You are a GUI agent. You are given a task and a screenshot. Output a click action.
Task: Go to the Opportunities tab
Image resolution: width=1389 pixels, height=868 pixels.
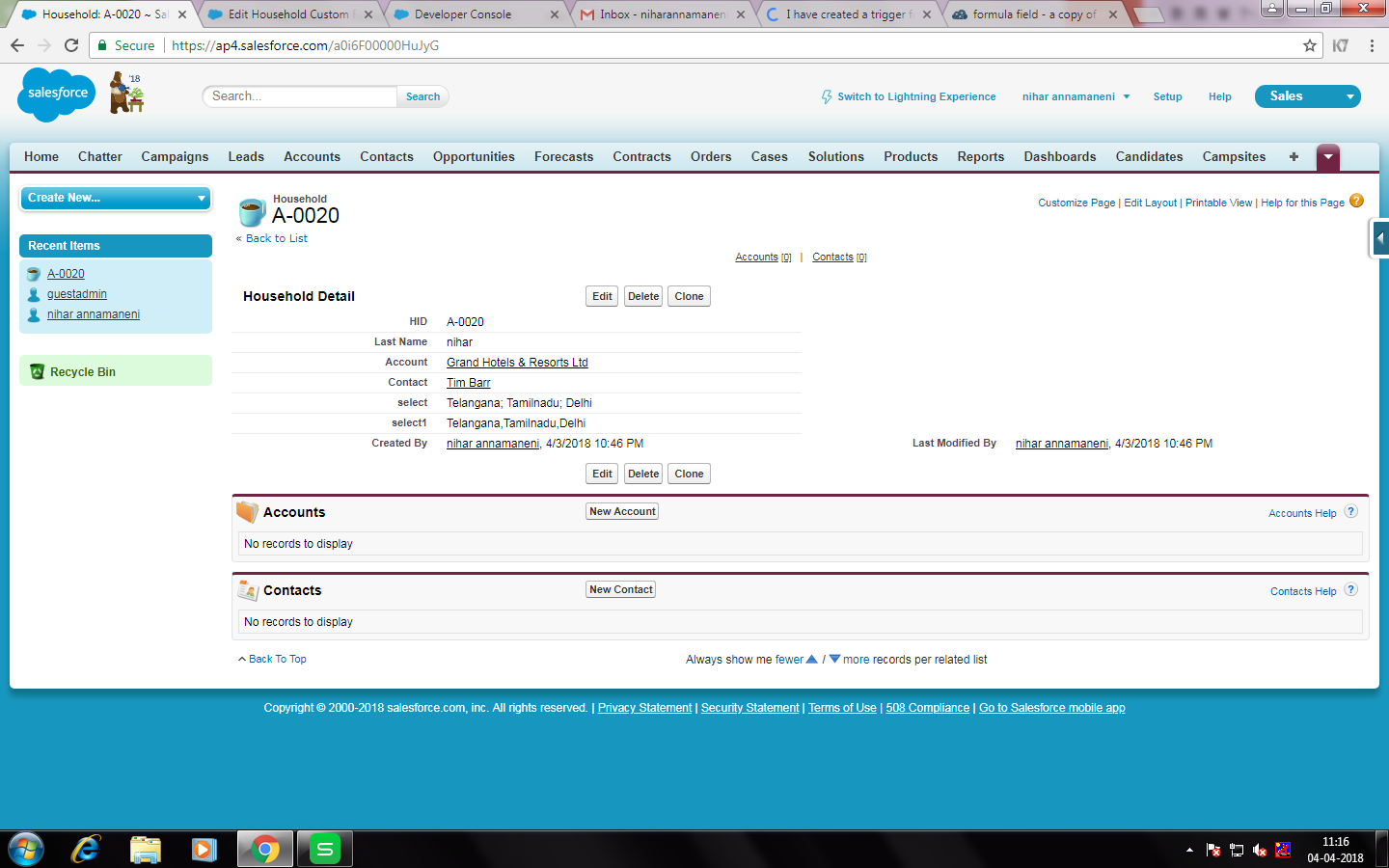(x=474, y=156)
